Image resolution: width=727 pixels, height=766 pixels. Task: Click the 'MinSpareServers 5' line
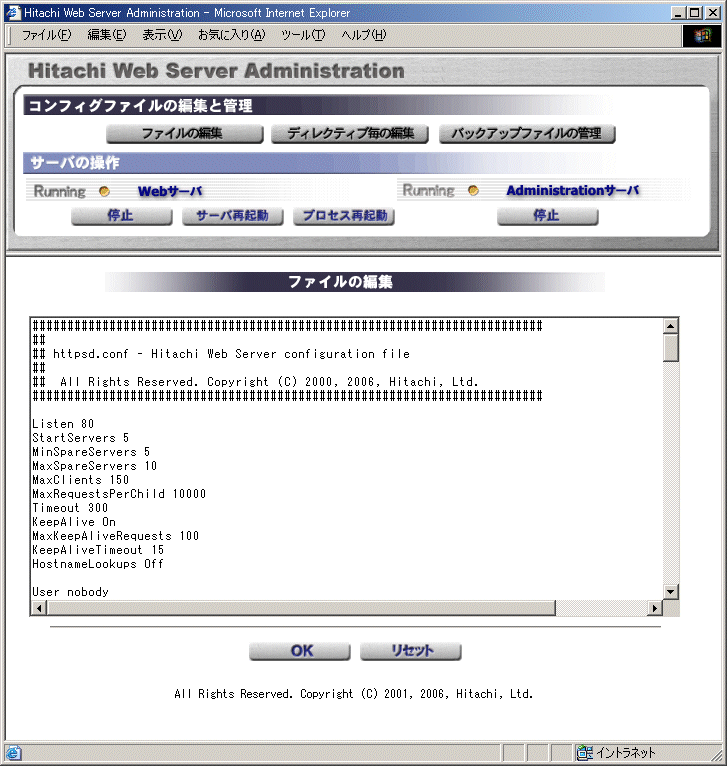coord(91,452)
